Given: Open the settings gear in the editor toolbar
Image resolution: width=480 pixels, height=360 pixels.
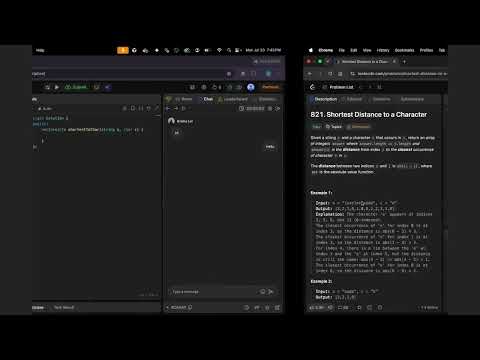Looking at the screenshot, I should pos(204,87).
